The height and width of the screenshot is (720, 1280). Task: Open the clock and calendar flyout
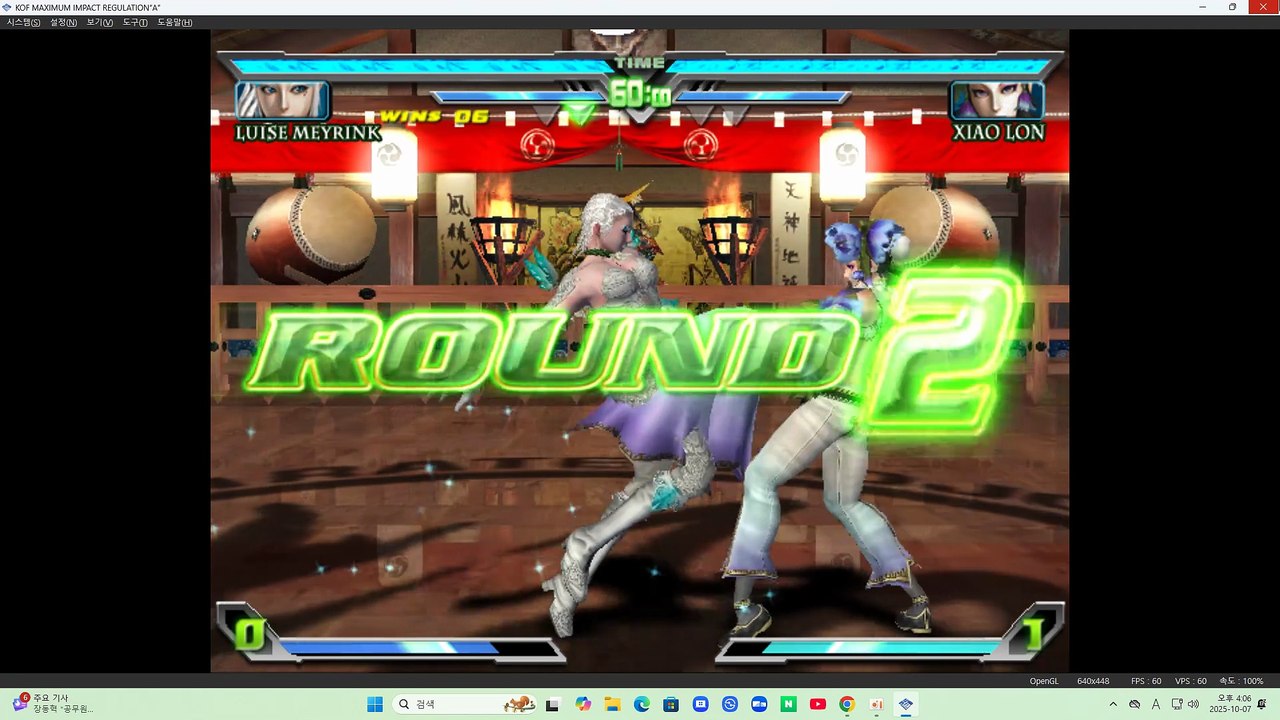point(1230,703)
